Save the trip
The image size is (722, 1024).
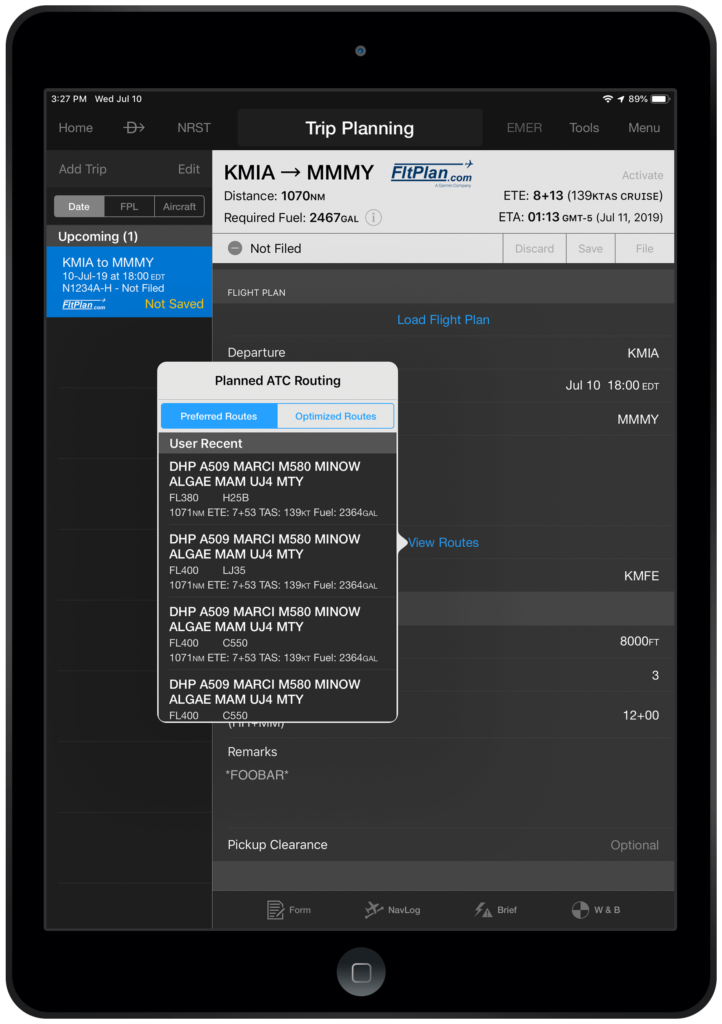click(590, 249)
